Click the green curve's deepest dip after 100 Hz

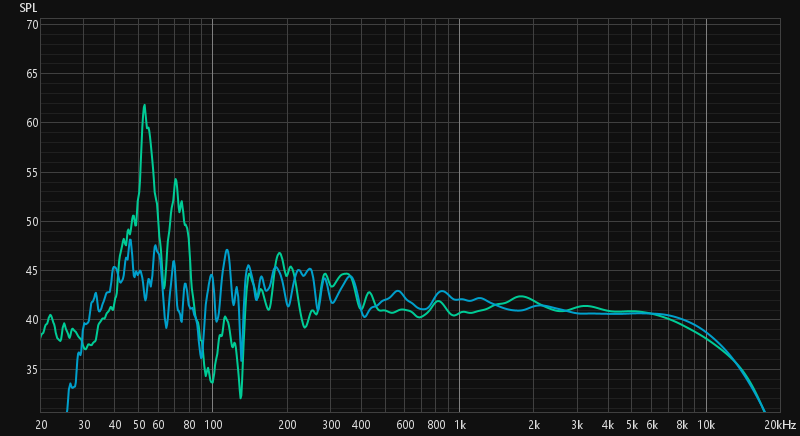point(240,397)
